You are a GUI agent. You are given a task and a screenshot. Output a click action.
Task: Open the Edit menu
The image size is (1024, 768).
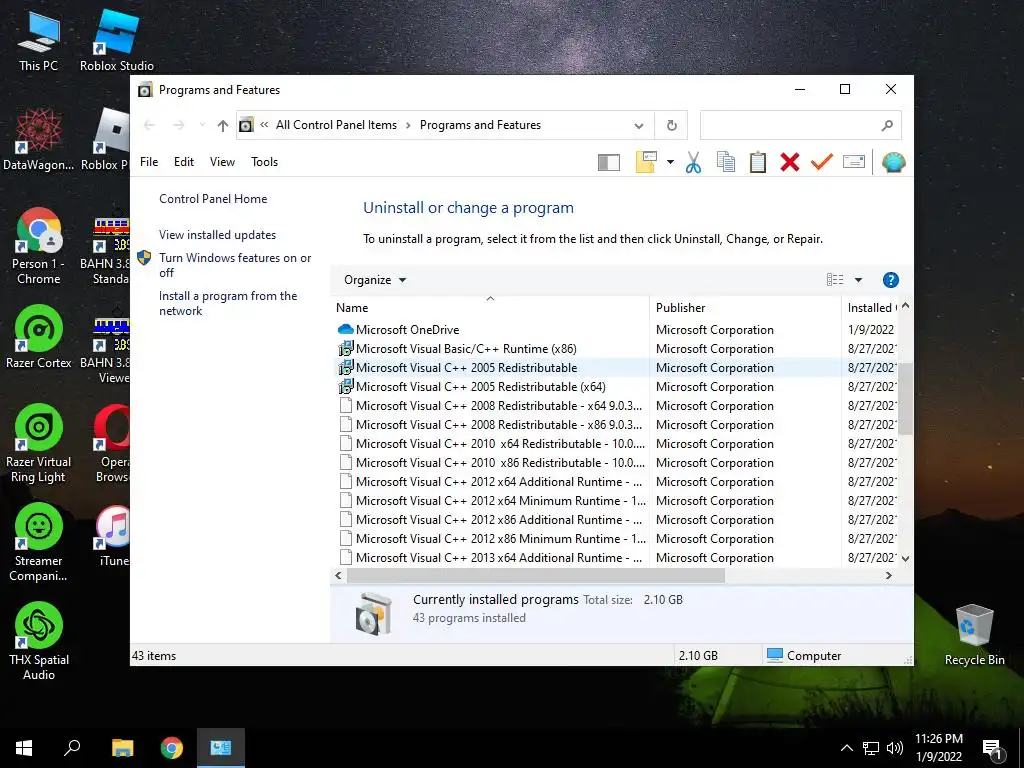tap(184, 162)
